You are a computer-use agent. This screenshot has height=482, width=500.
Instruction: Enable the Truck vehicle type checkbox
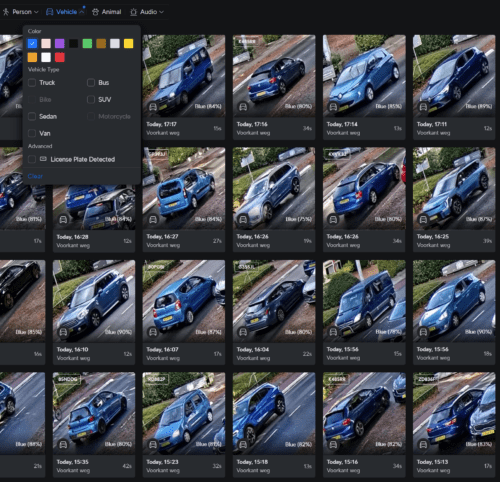click(32, 82)
